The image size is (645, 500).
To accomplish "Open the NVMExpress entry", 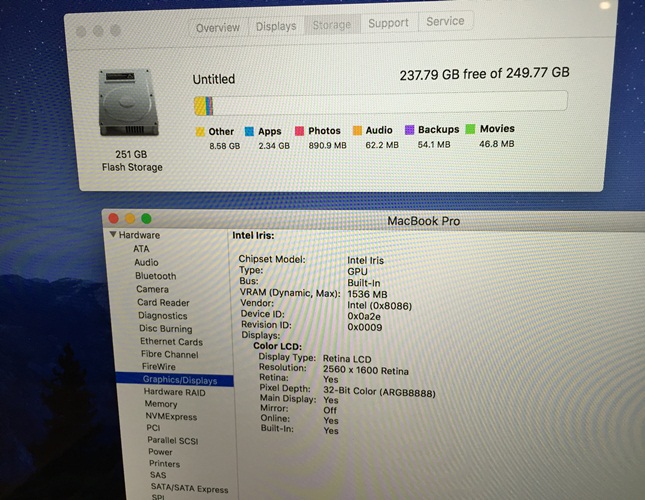I will point(171,417).
